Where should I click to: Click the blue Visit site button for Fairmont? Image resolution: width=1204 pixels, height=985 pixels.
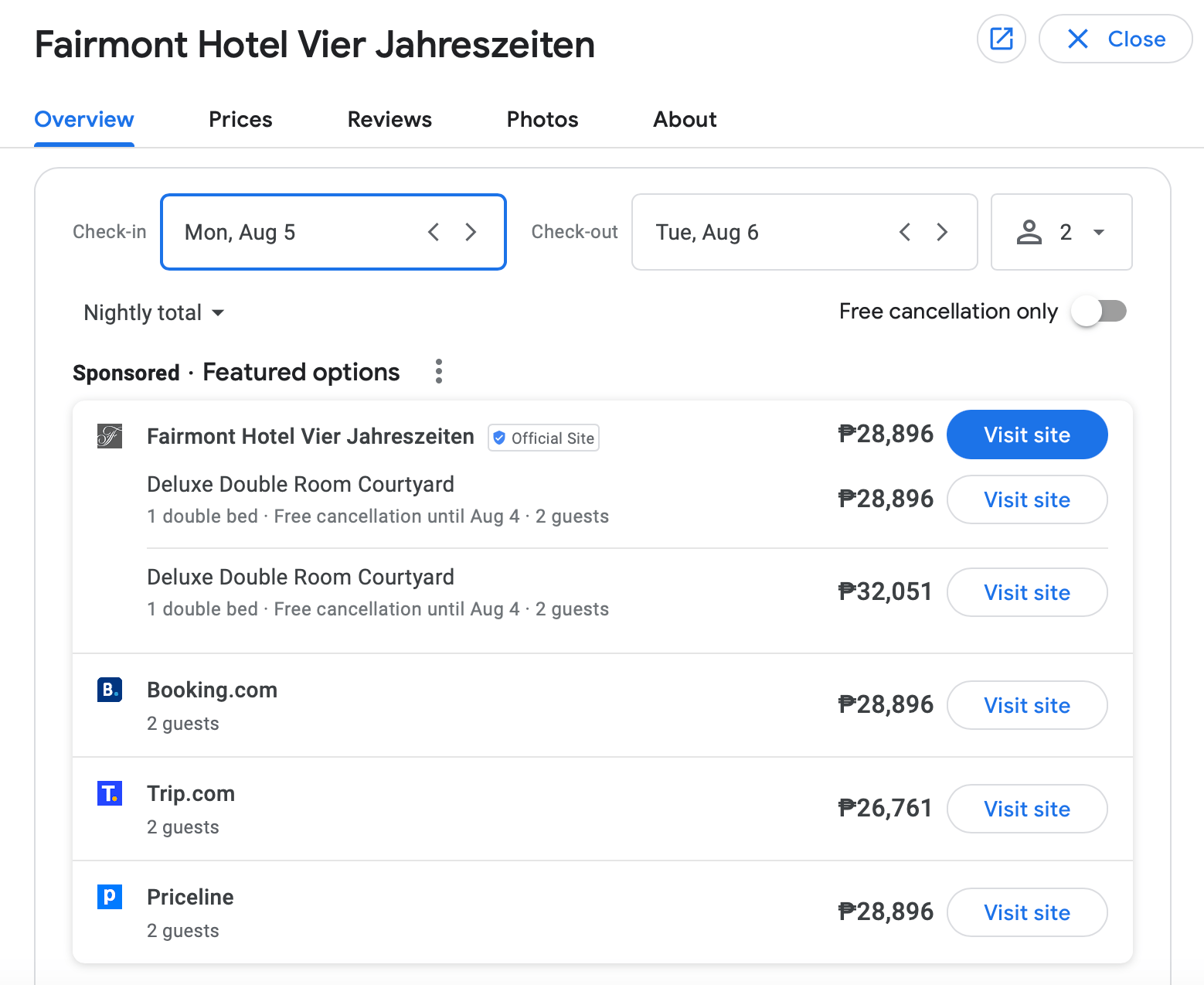(1027, 435)
